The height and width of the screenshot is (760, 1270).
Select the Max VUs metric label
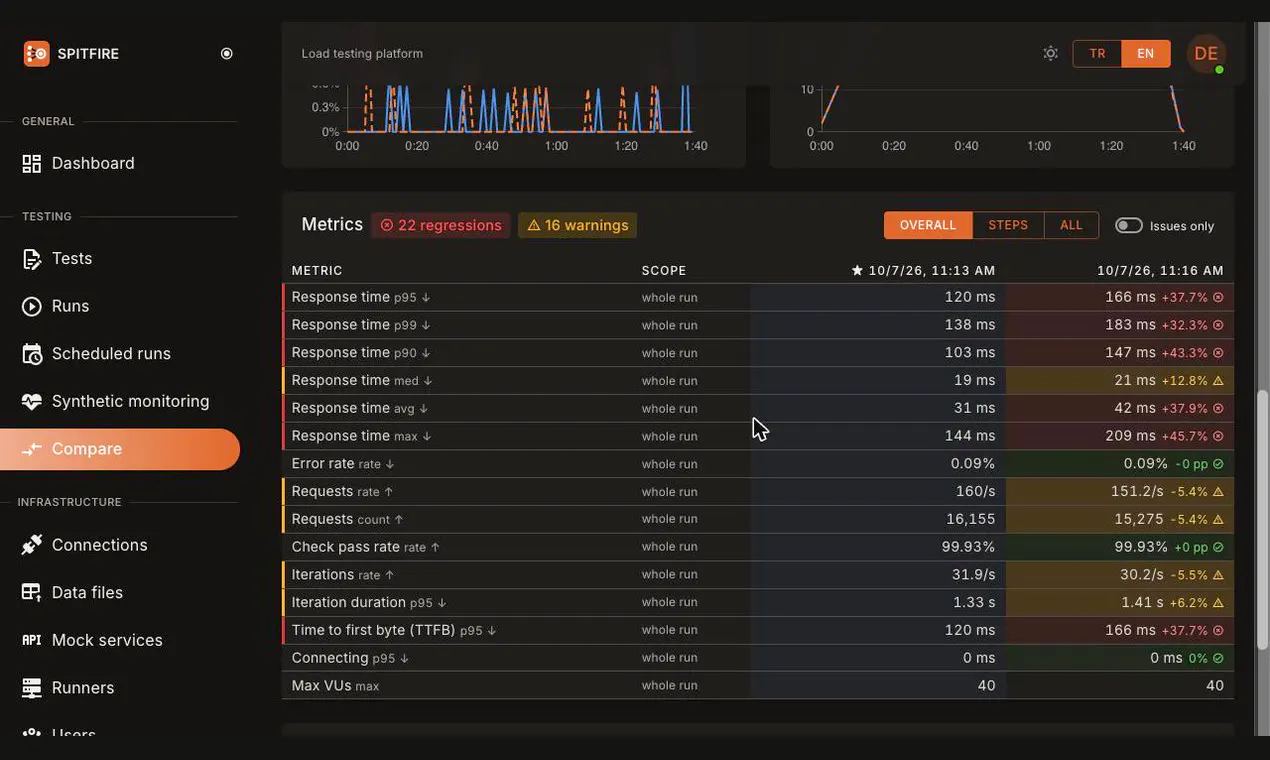tap(335, 685)
